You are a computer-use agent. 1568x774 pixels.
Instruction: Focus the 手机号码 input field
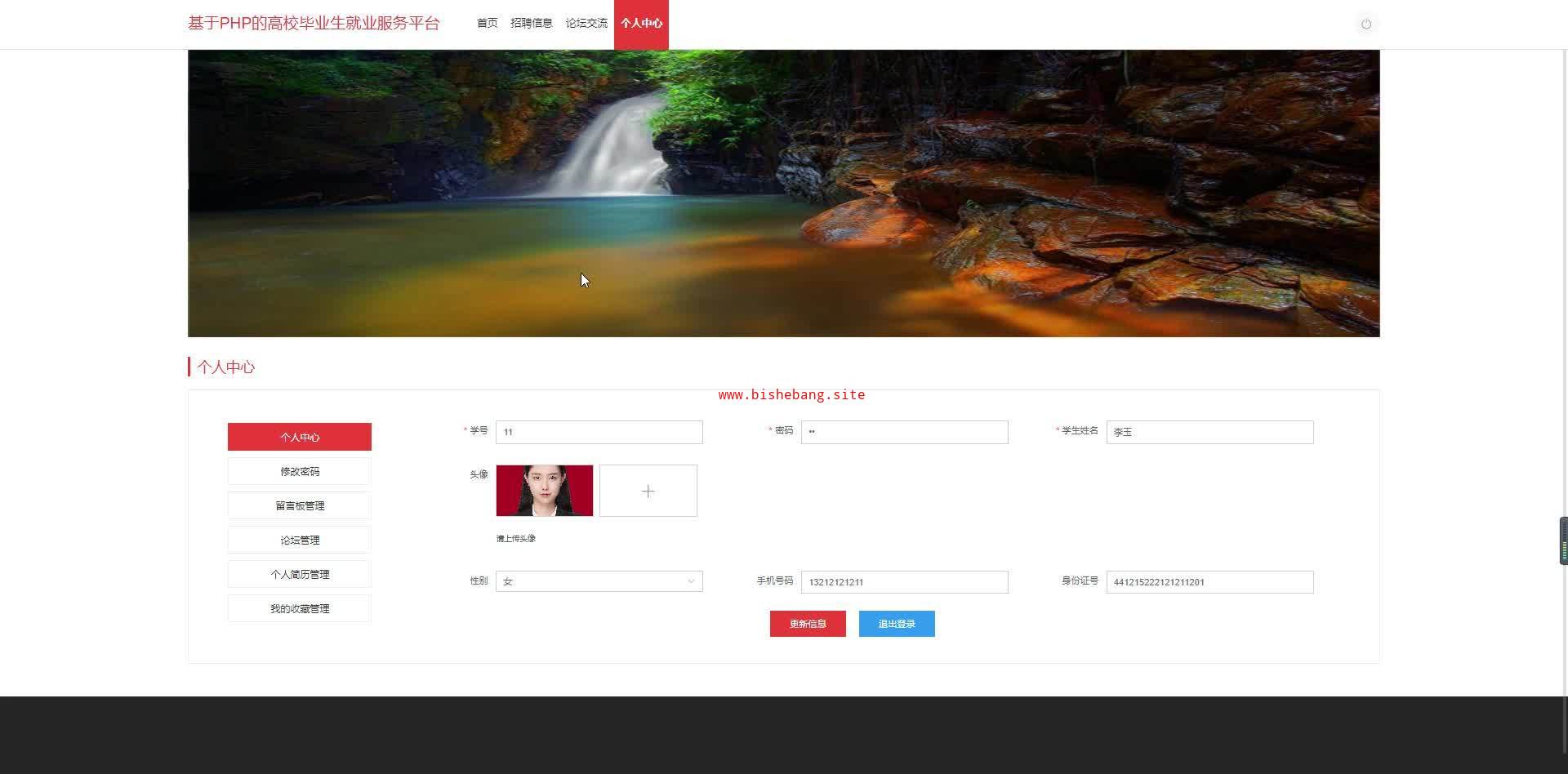[904, 582]
